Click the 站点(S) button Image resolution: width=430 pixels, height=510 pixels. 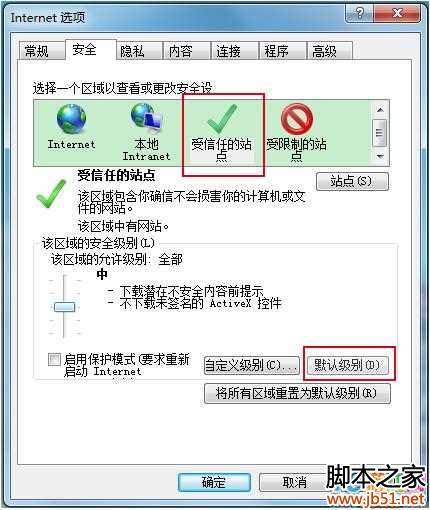pyautogui.click(x=352, y=181)
